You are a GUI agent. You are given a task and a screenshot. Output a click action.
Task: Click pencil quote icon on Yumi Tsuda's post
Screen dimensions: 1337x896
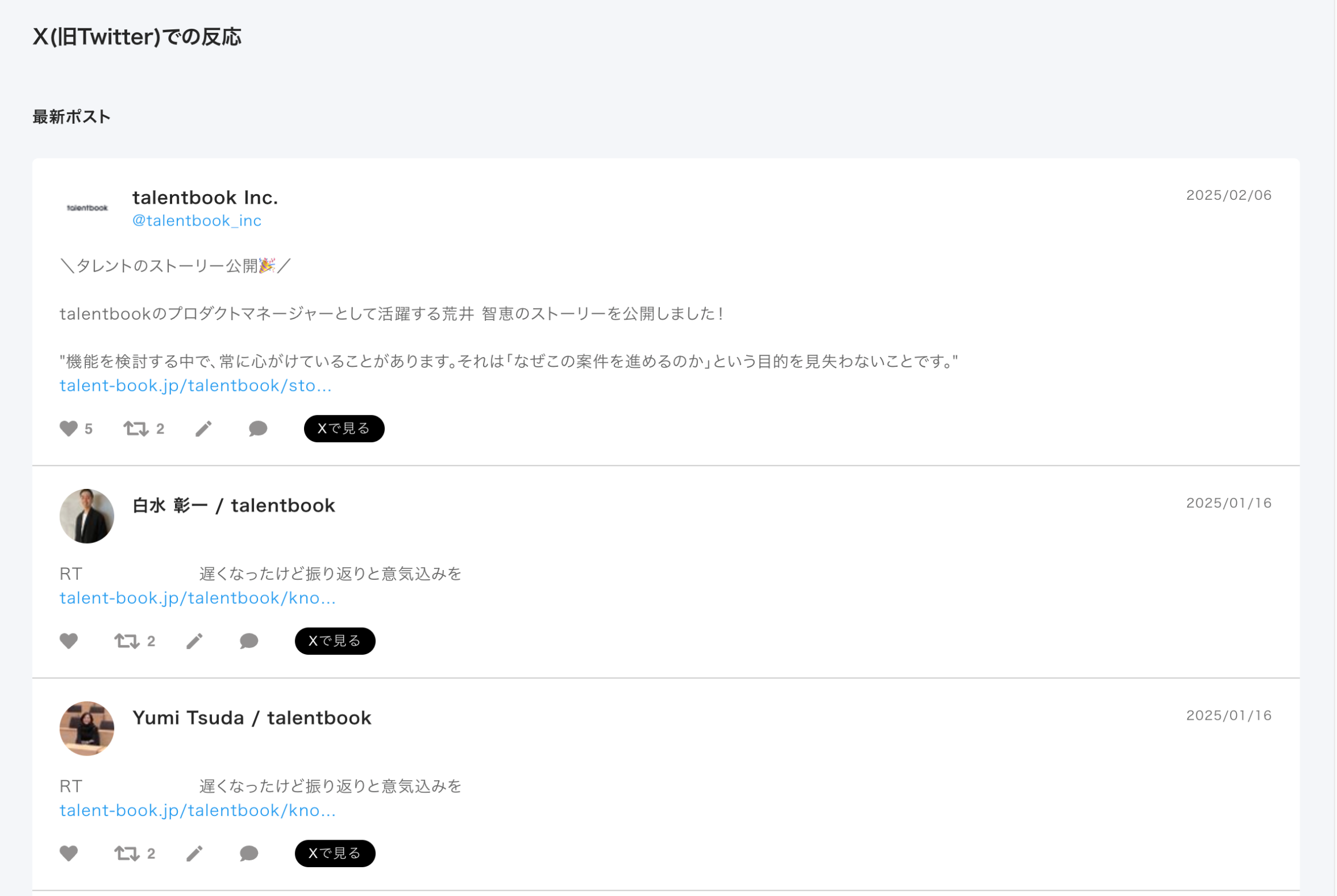[x=194, y=853]
